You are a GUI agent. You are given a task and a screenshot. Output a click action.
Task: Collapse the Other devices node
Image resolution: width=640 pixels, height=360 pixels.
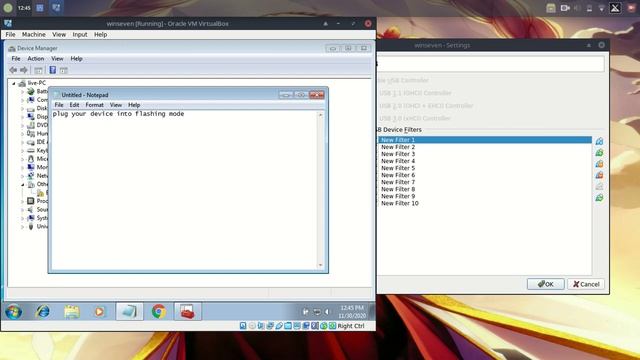pyautogui.click(x=22, y=184)
